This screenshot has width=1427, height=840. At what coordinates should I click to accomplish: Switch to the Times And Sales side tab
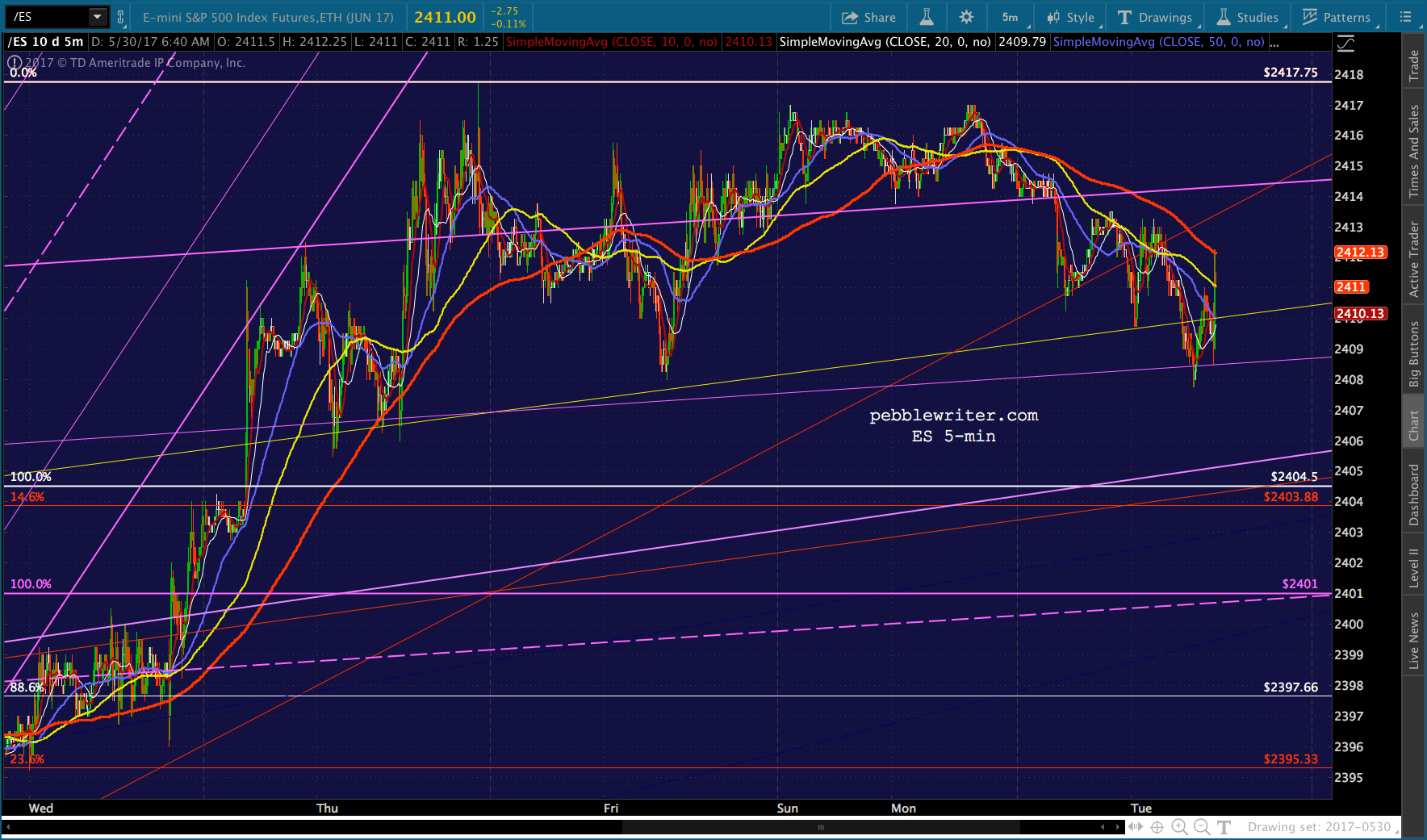1413,151
